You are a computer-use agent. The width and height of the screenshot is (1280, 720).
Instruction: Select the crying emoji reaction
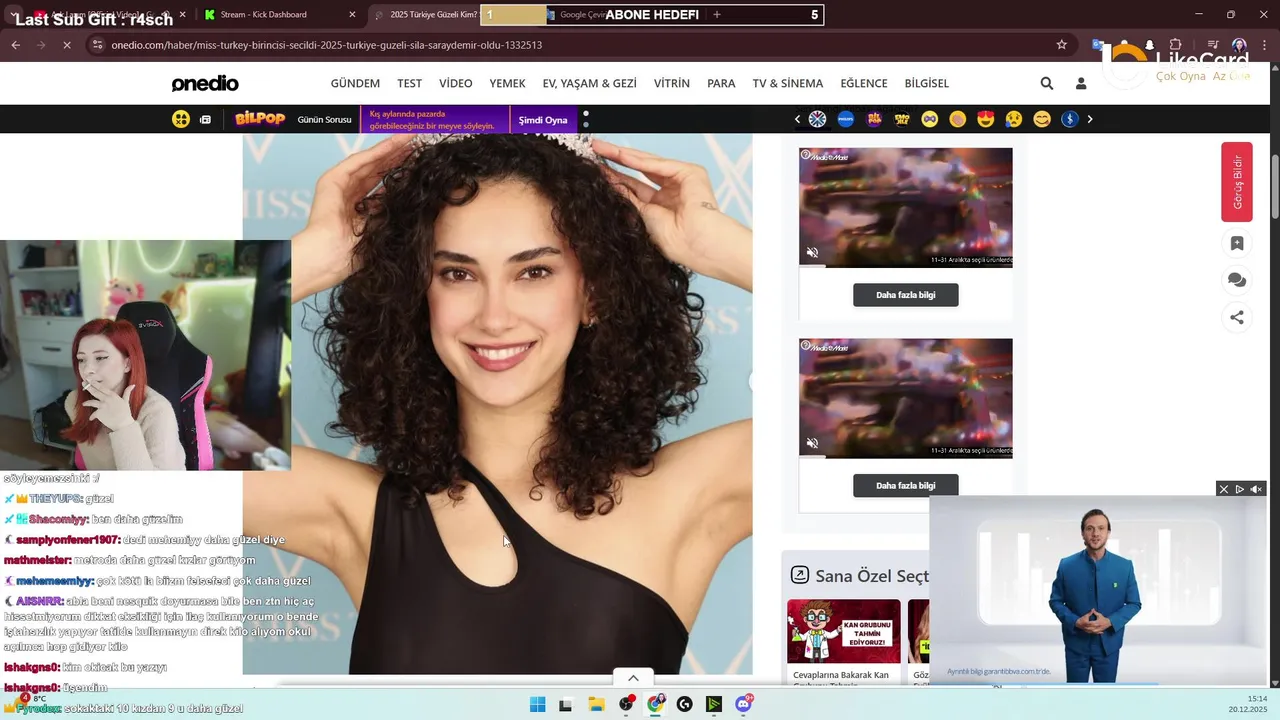tap(1014, 119)
